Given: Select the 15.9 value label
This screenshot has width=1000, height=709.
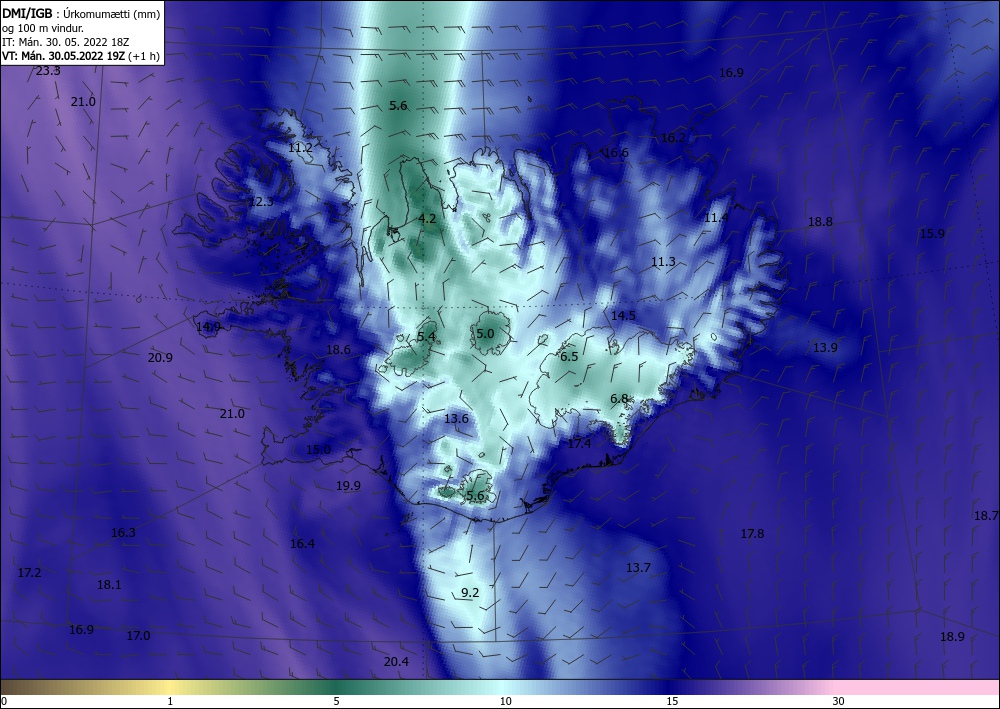Looking at the screenshot, I should point(932,234).
